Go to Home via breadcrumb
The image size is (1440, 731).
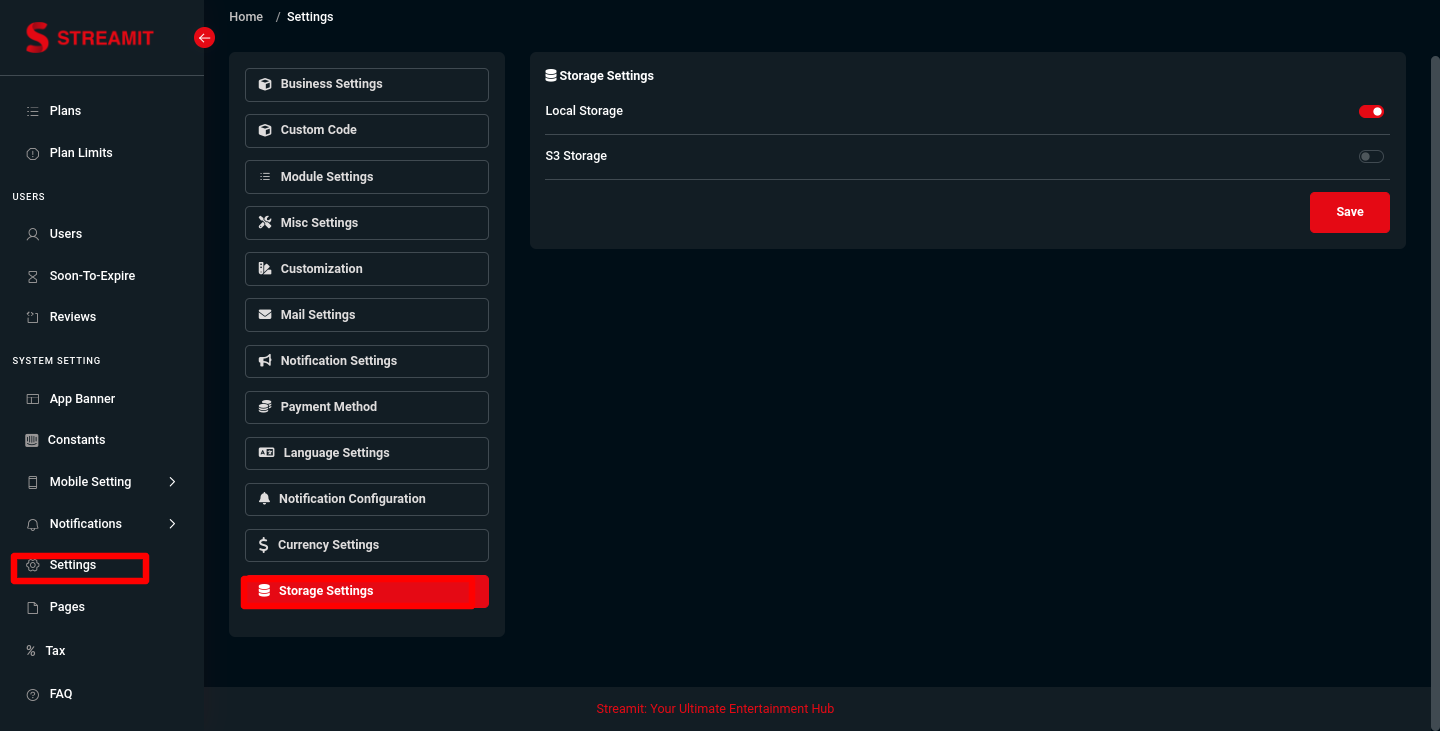pos(246,17)
